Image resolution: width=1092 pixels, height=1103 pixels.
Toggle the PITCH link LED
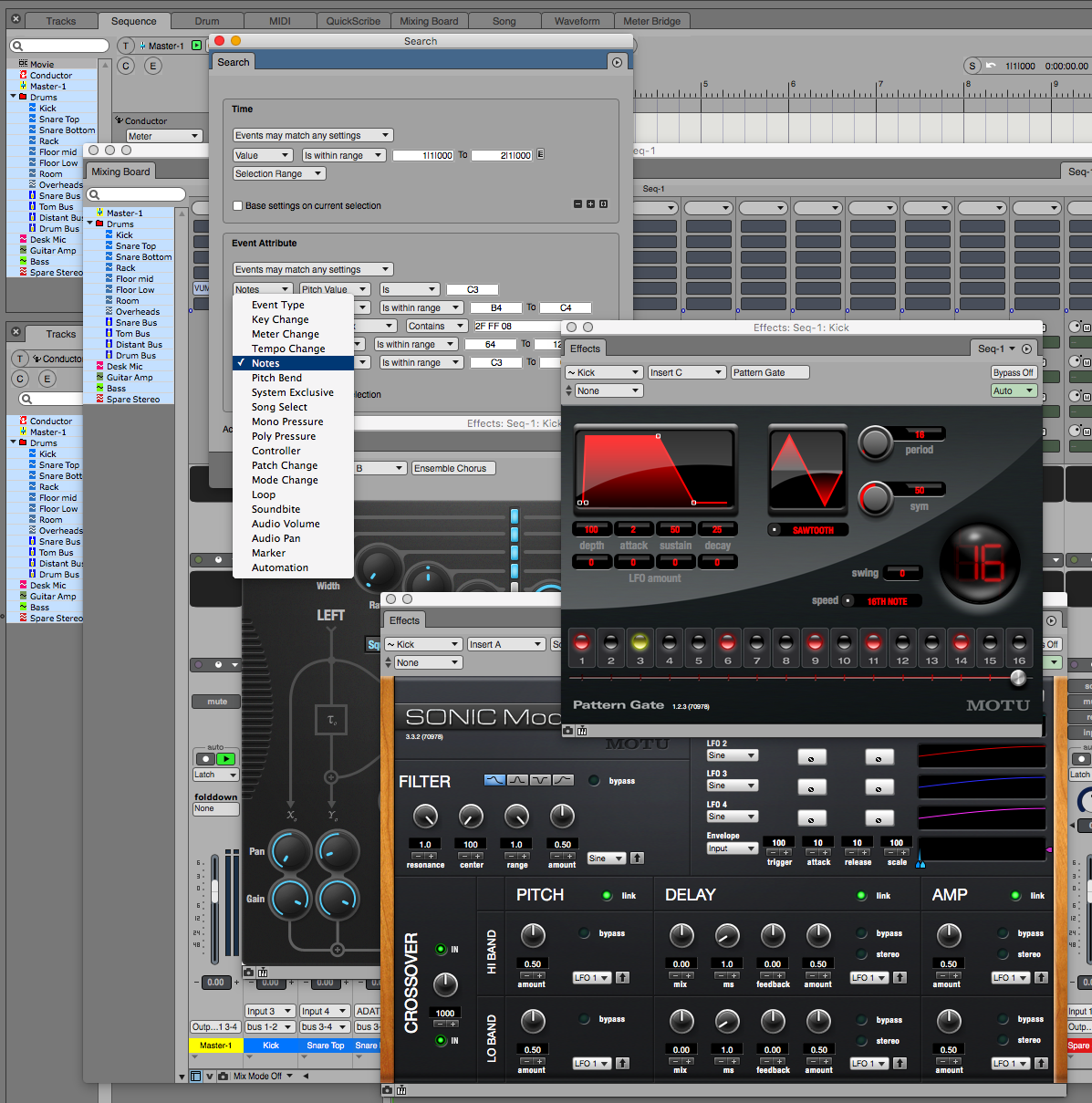coord(607,896)
